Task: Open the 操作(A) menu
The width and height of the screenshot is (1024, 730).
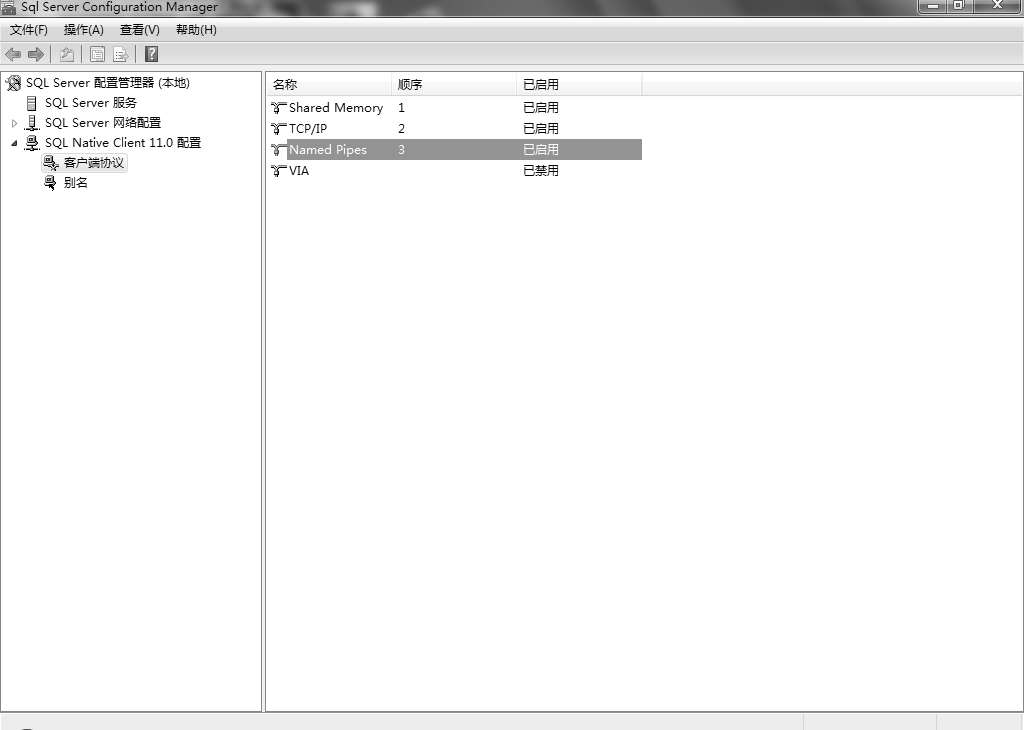Action: pos(84,30)
